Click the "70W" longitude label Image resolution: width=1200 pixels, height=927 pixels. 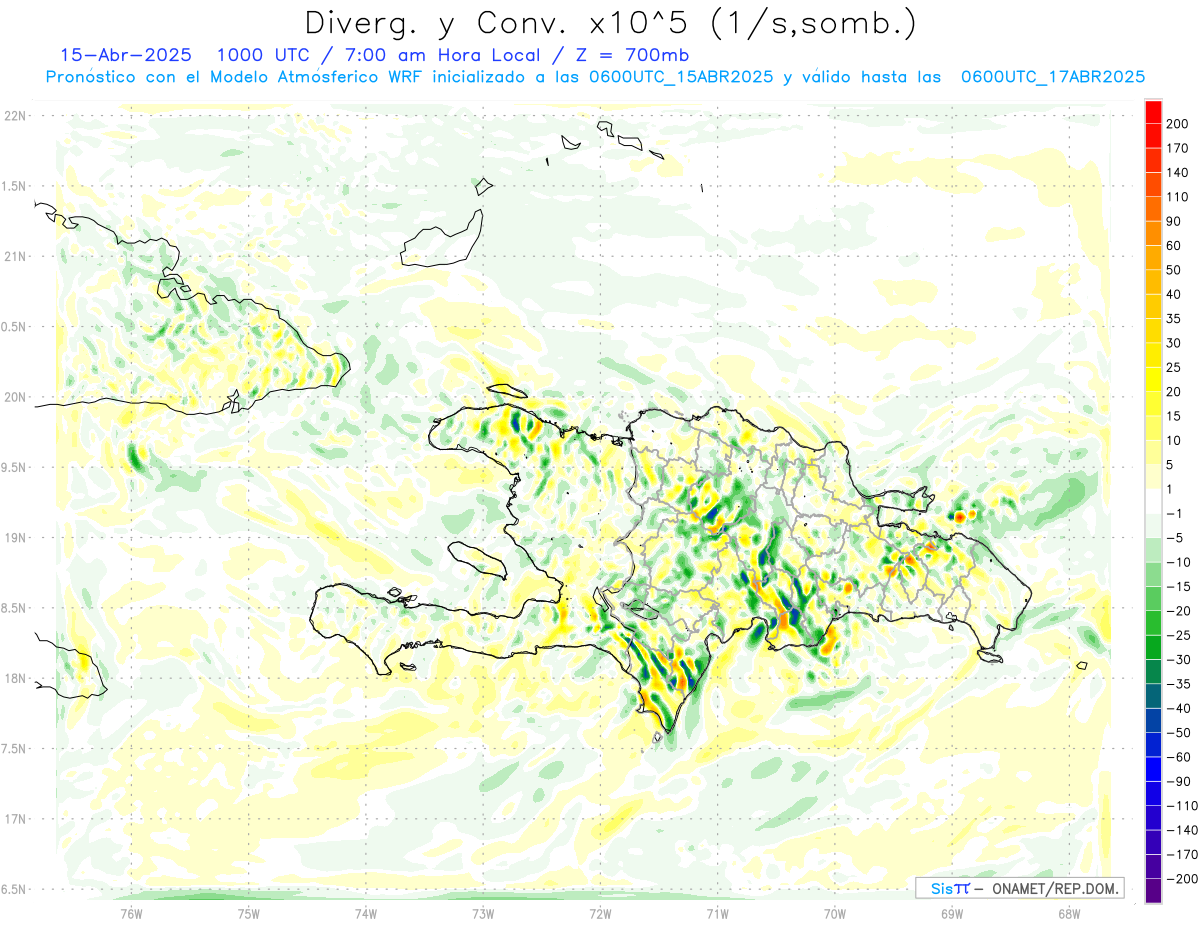835,912
